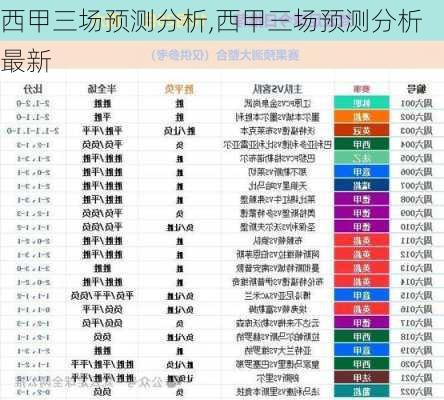The width and height of the screenshot is (444, 400).
Task: Click the dark green 西甲 cell in row 周六004
Action: pos(361,144)
